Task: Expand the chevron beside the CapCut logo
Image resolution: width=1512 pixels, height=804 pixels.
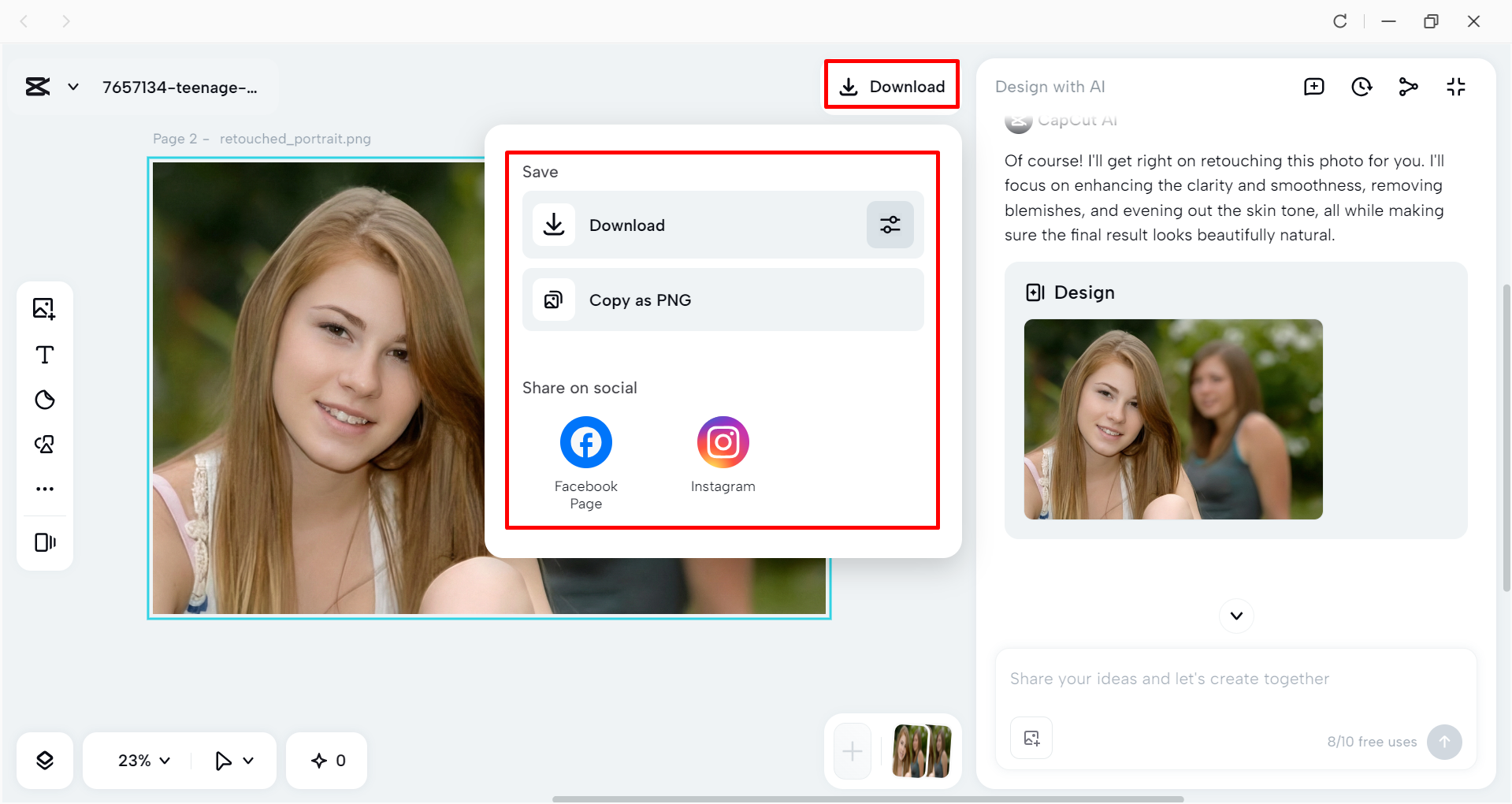Action: tap(73, 87)
